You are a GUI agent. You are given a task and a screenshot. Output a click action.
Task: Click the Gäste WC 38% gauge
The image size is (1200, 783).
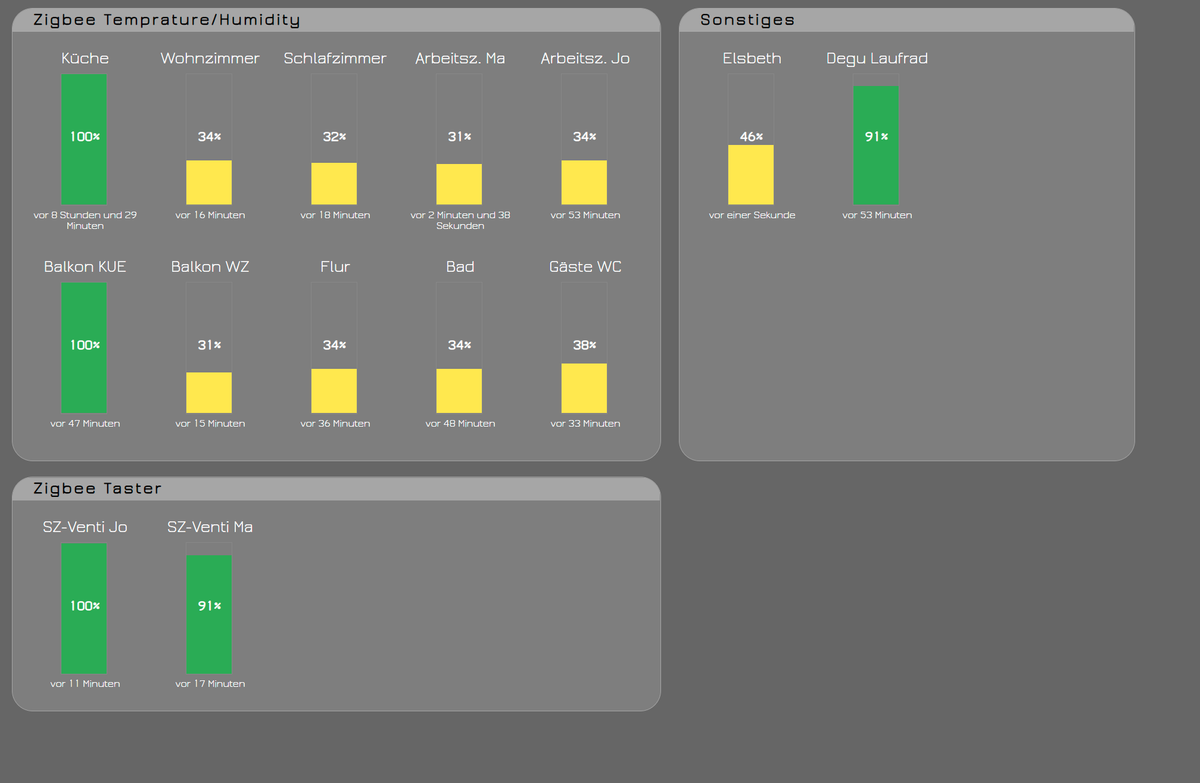(x=584, y=390)
